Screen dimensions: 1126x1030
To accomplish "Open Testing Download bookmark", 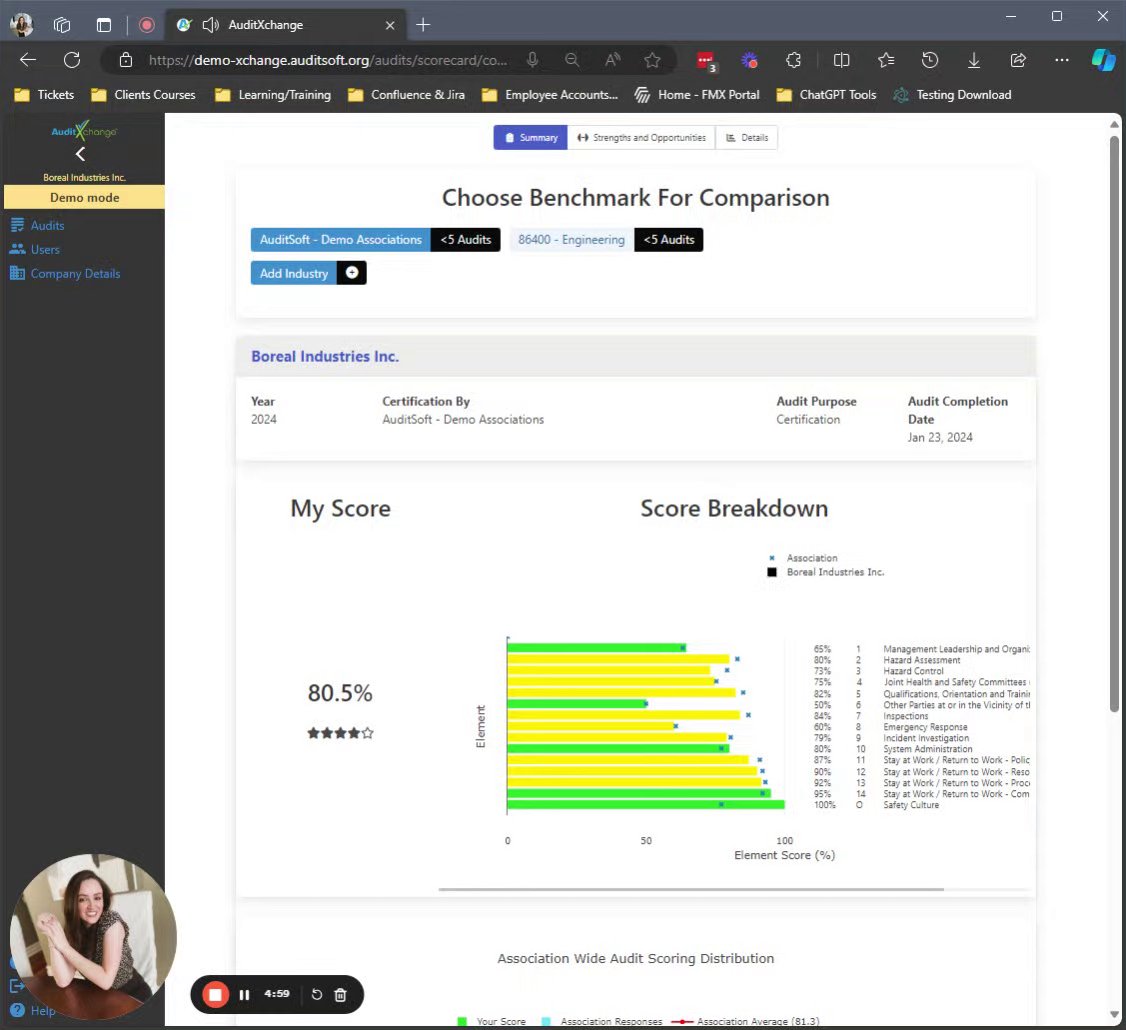I will click(x=952, y=95).
